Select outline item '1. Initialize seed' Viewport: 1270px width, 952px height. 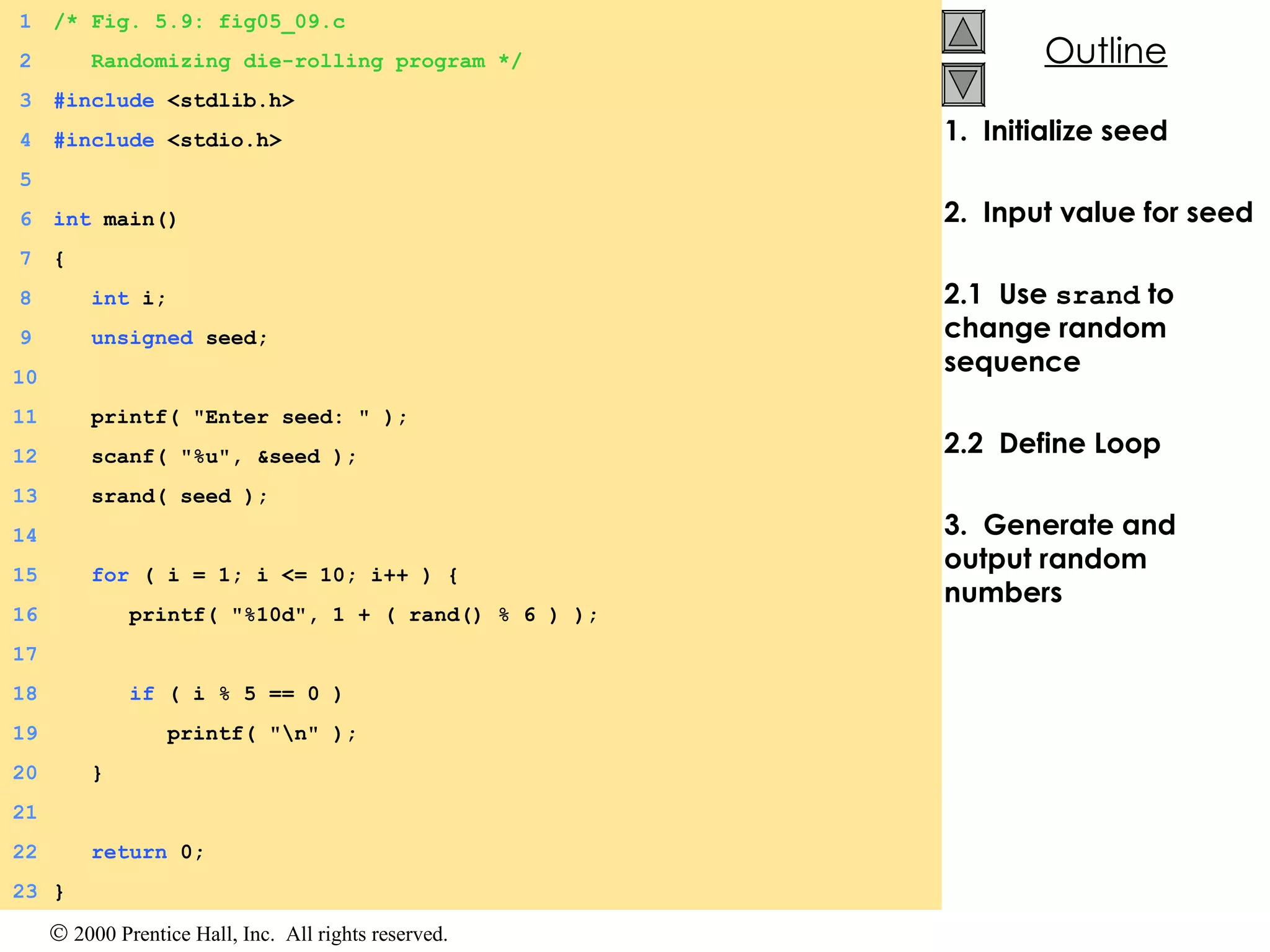(x=1055, y=131)
